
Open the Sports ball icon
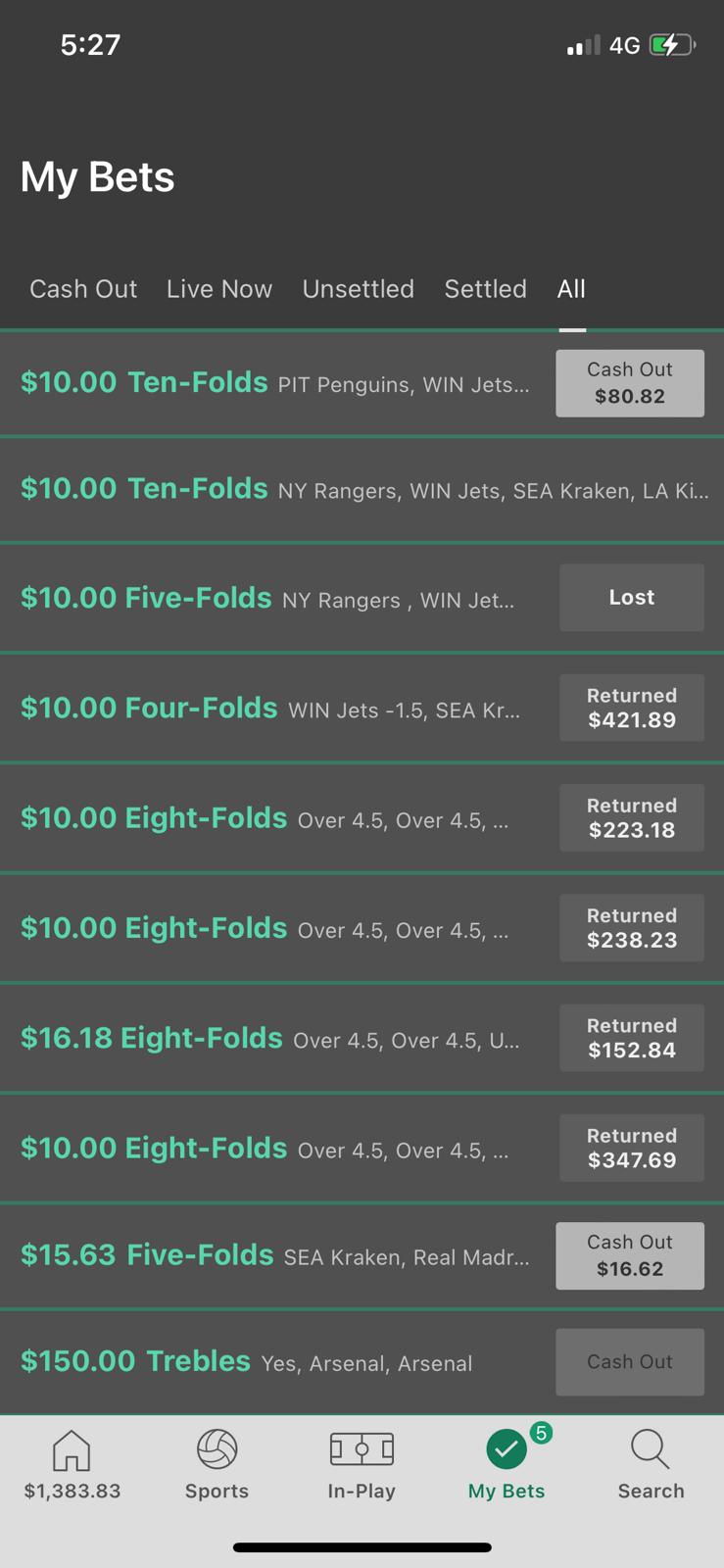tap(217, 1449)
